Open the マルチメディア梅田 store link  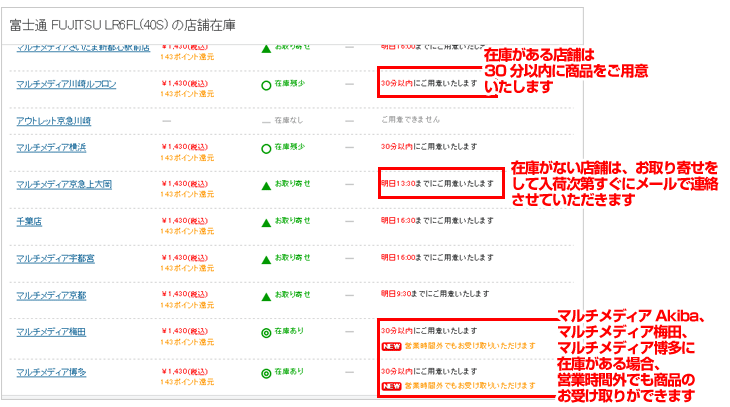(x=51, y=332)
